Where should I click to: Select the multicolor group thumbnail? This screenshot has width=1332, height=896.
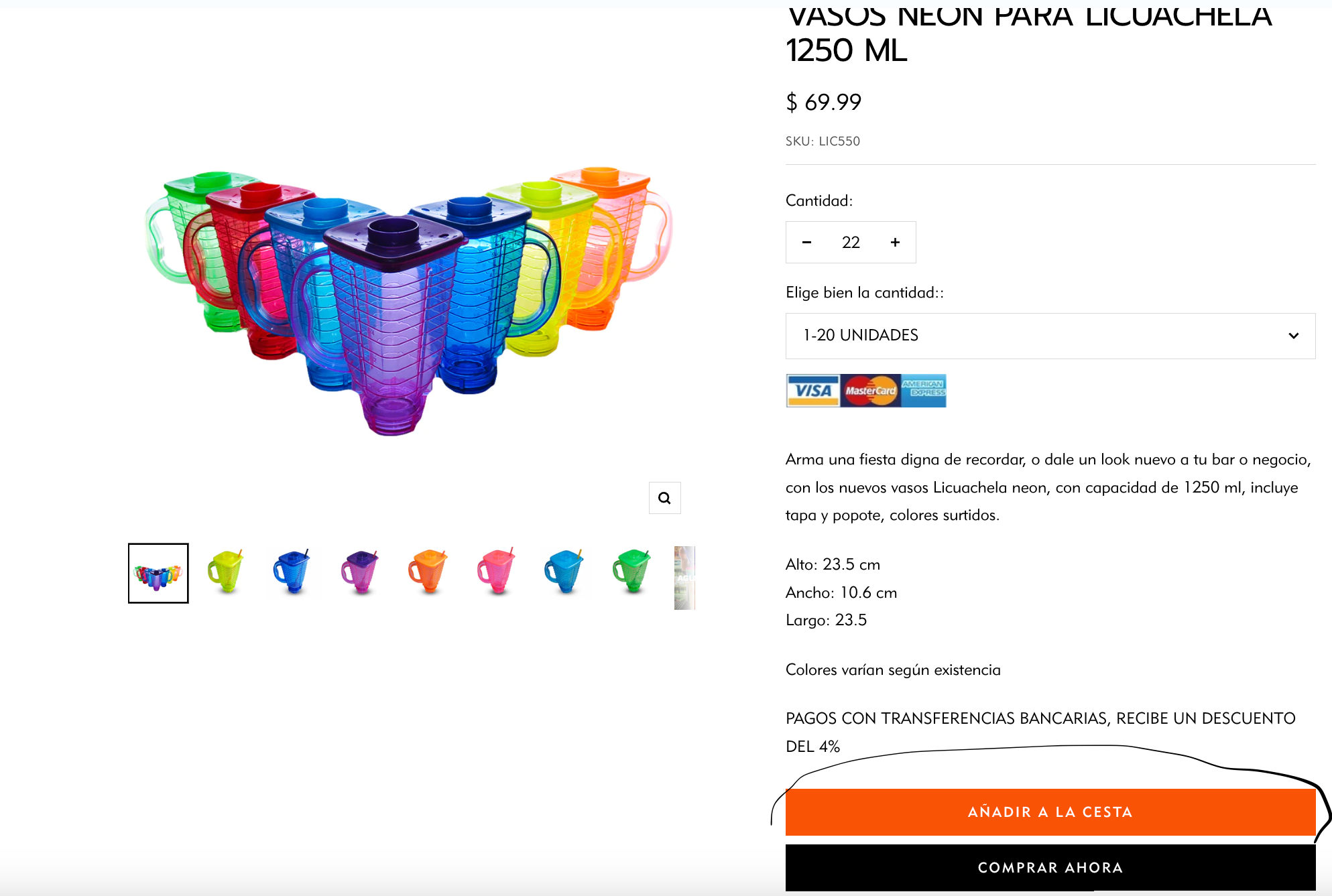(158, 574)
